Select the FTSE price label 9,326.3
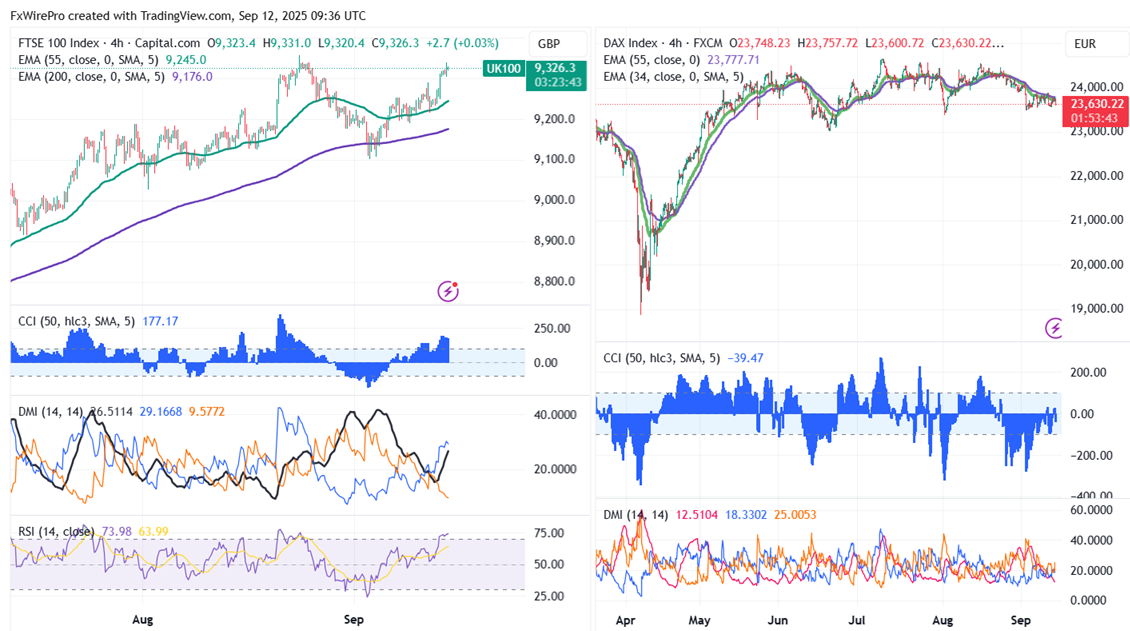 point(555,68)
